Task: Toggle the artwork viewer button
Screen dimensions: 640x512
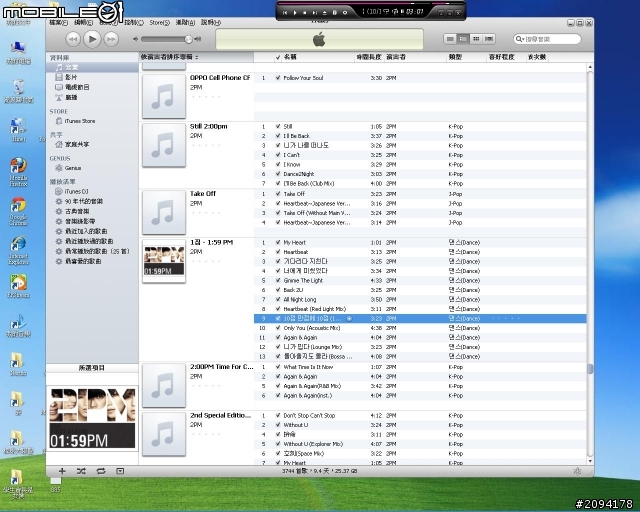Action: tap(120, 471)
